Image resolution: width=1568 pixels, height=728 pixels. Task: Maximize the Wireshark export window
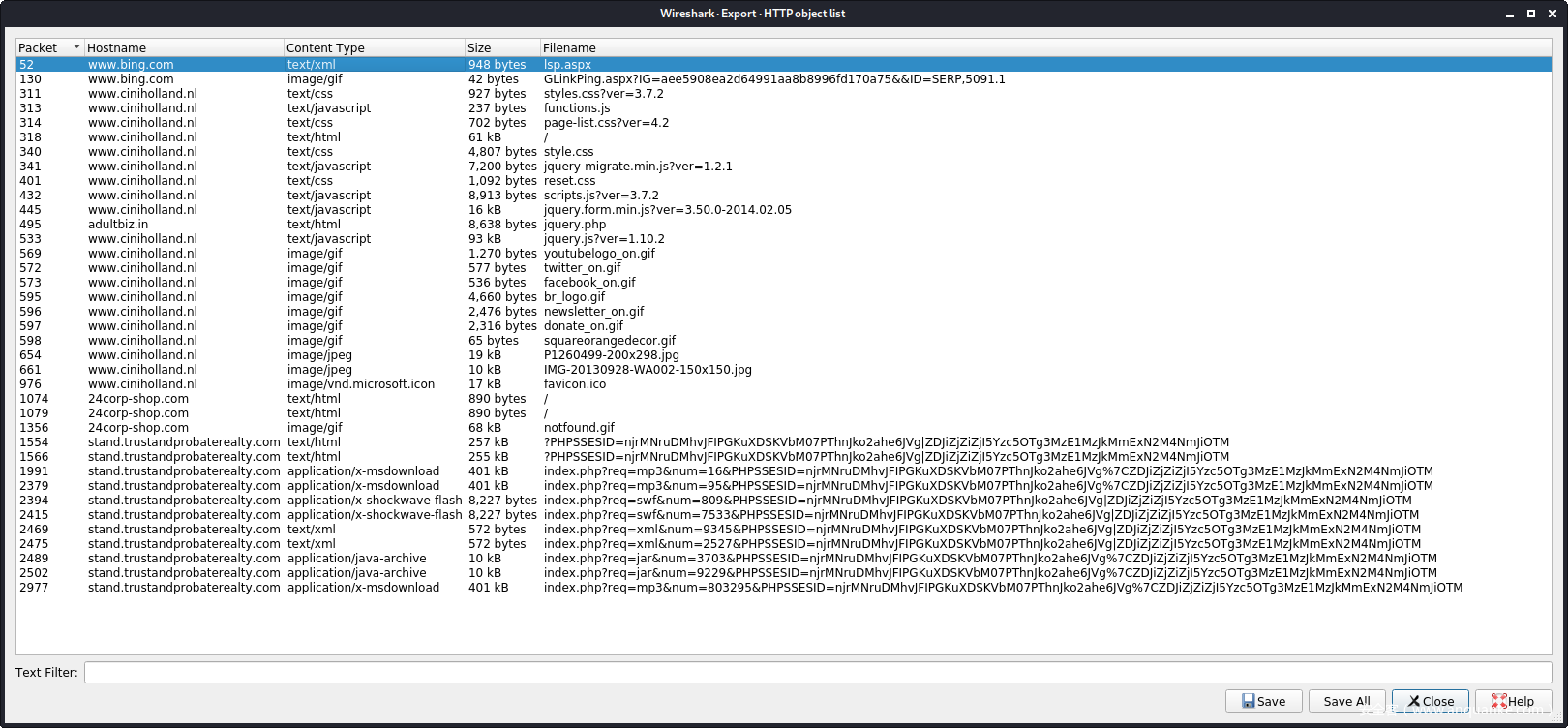tap(1531, 14)
